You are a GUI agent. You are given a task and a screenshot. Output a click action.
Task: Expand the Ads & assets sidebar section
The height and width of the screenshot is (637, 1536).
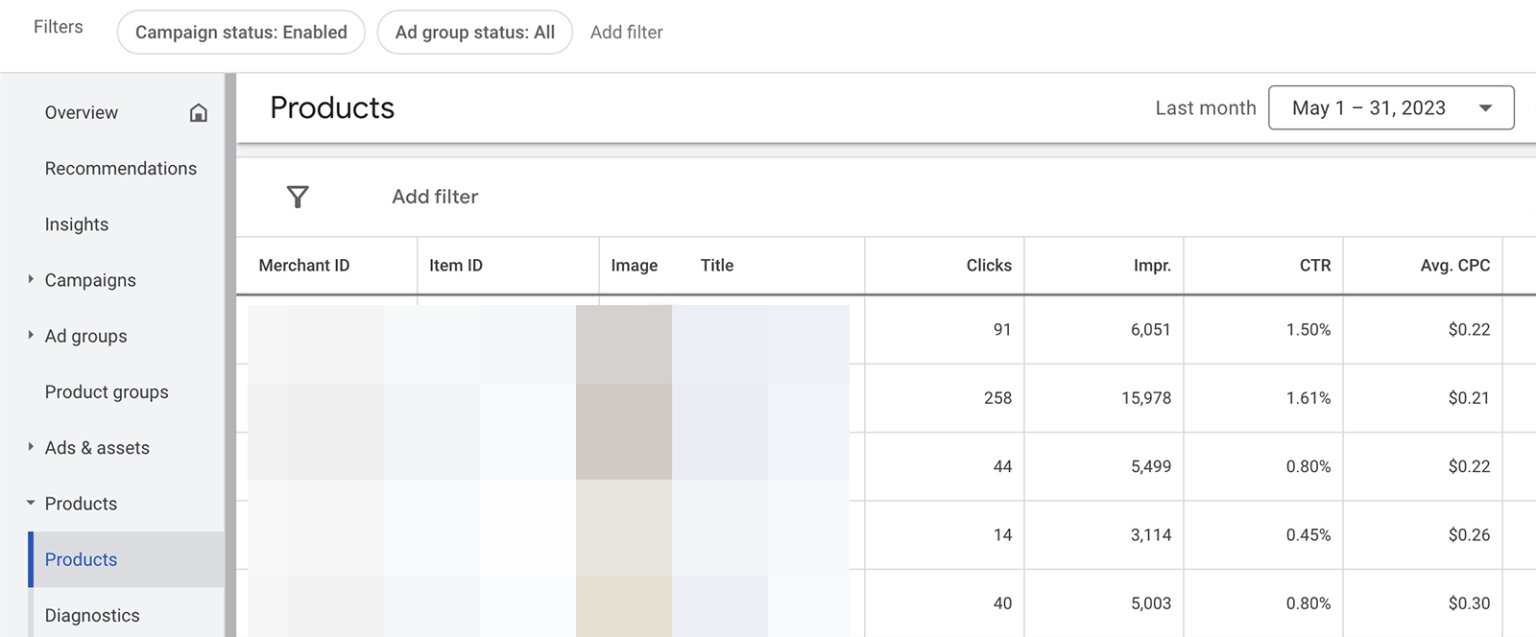point(31,448)
